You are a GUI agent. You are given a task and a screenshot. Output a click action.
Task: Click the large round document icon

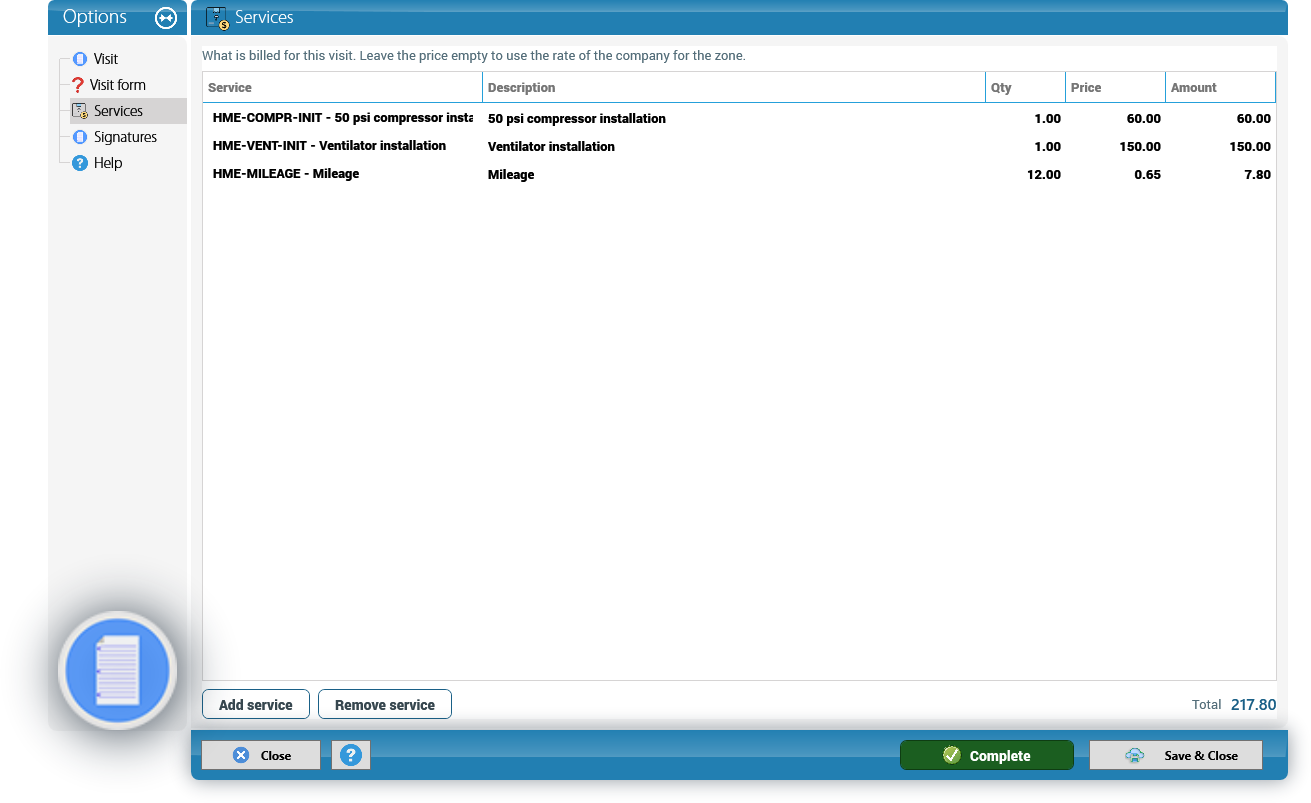[x=118, y=670]
